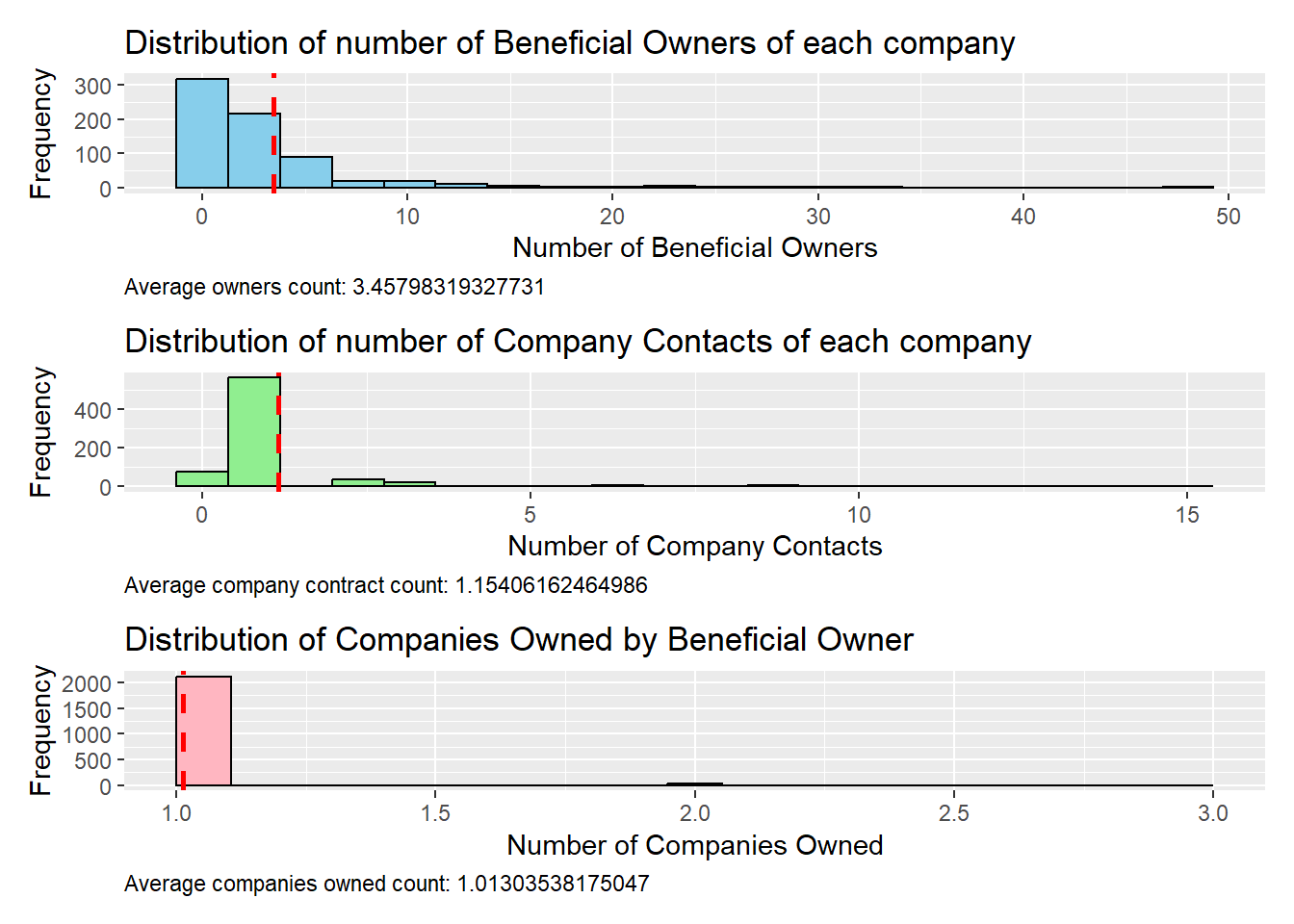Click the '15' tick label on the Contacts x-axis
This screenshot has height=924, width=1294.
pos(1187,515)
